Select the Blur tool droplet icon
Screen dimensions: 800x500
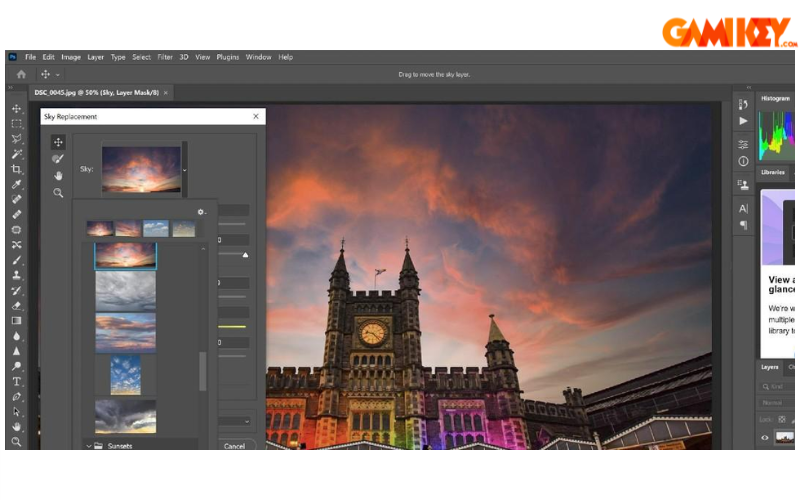coord(16,336)
